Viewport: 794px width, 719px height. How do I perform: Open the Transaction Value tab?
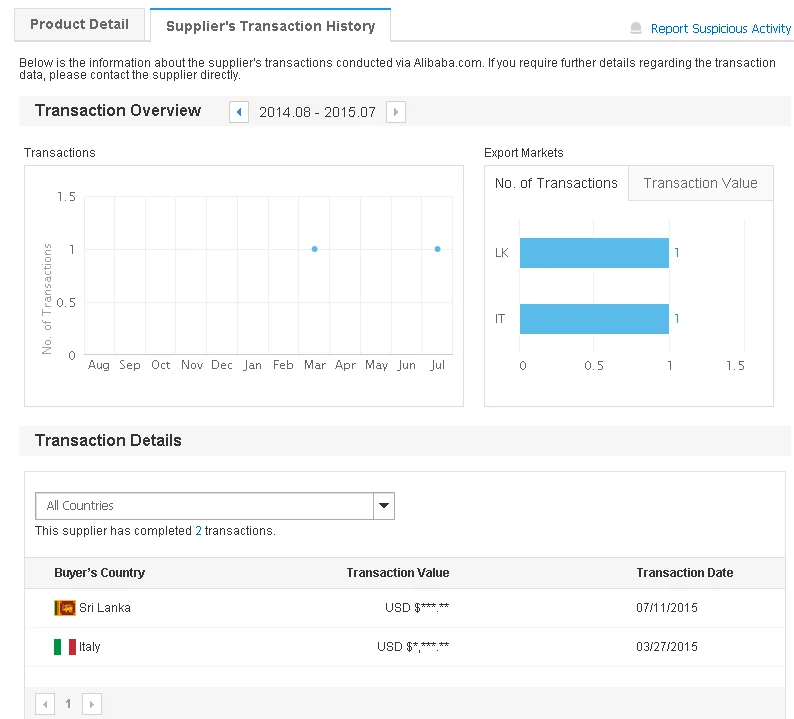(700, 183)
